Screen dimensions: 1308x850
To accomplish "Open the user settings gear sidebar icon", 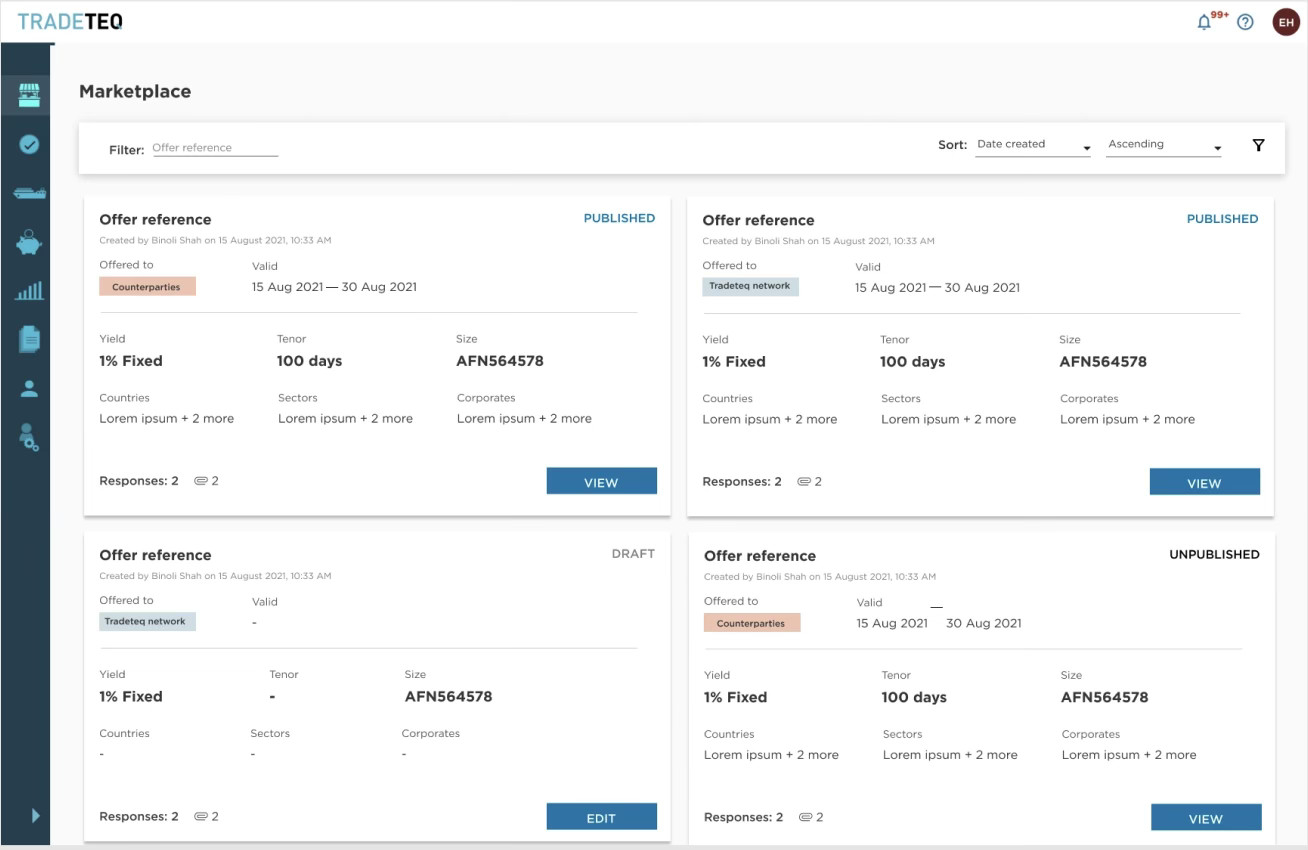I will click(x=30, y=437).
